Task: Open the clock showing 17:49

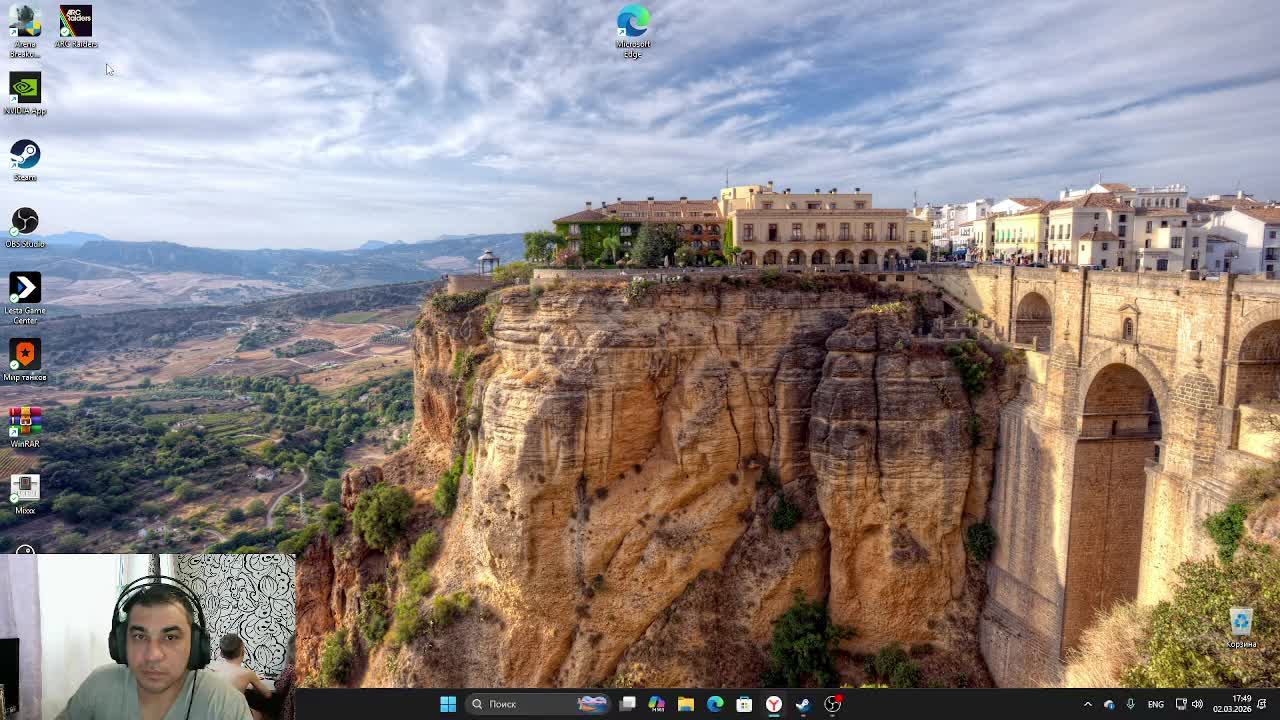Action: coord(1232,704)
